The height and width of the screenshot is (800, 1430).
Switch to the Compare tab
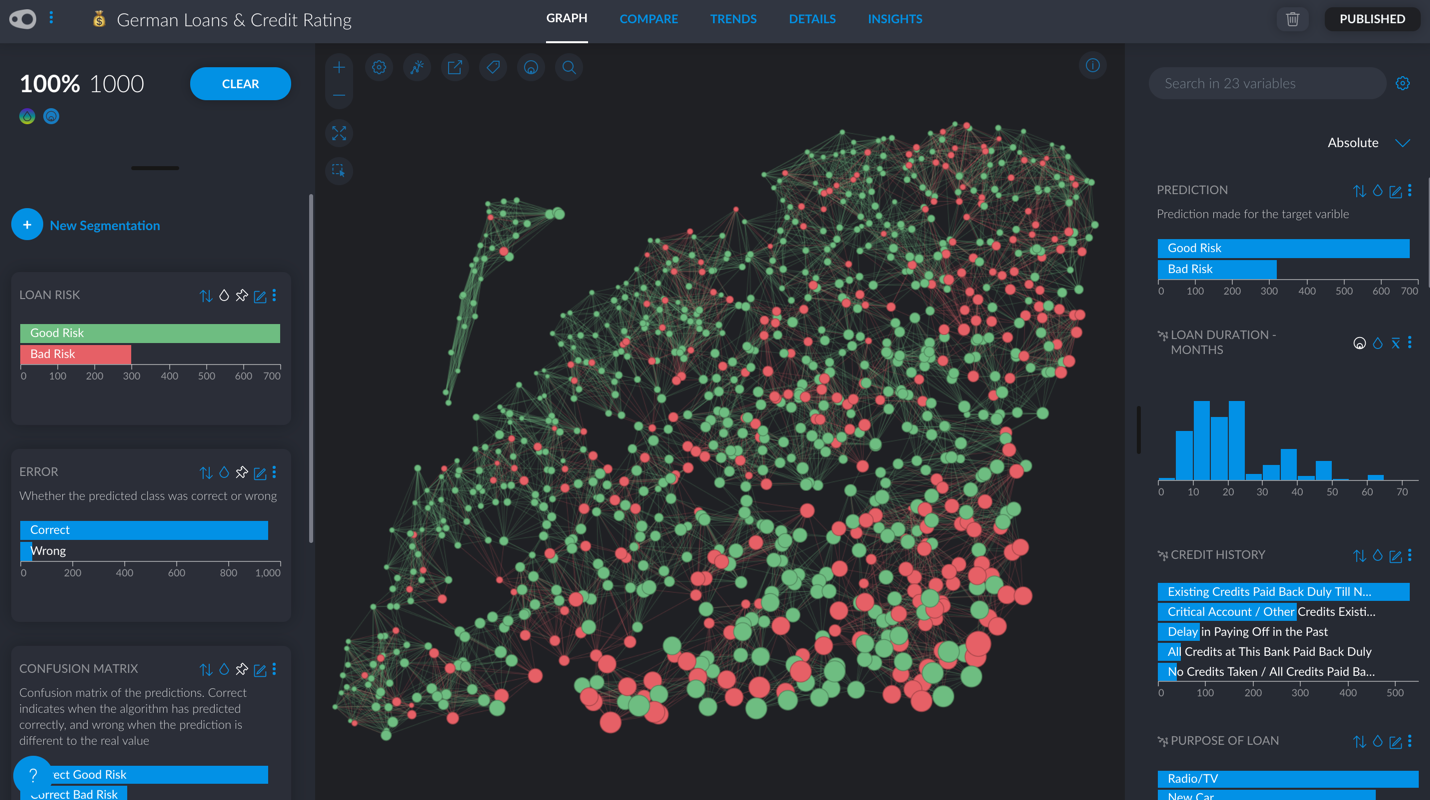pos(648,19)
